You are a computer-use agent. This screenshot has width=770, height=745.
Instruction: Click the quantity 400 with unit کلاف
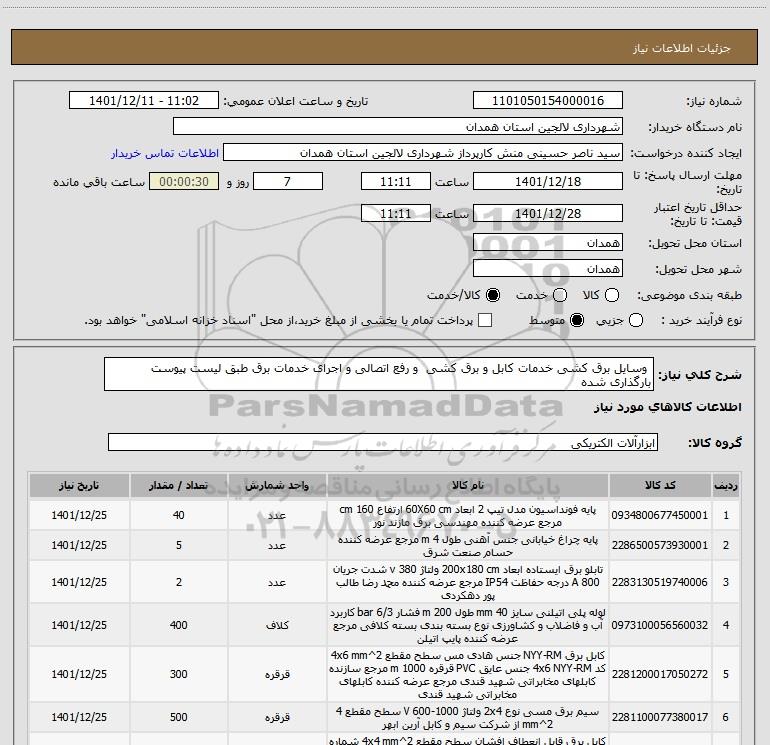click(x=179, y=625)
